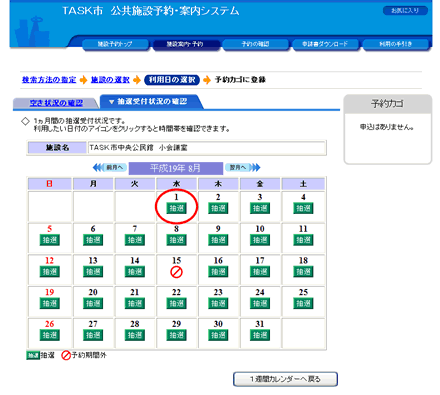Select the 抽選受付状況の確認 tab
Screen dimensions: 440x395
pos(152,101)
